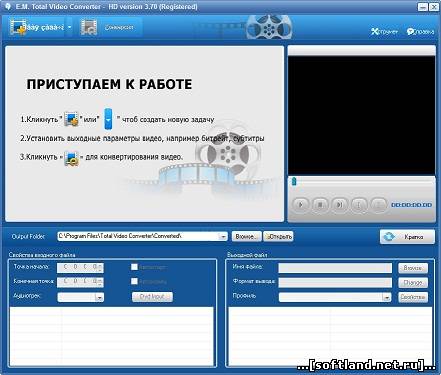Click the button with the blue refresh arrows icon
The width and height of the screenshot is (441, 375).
407,237
